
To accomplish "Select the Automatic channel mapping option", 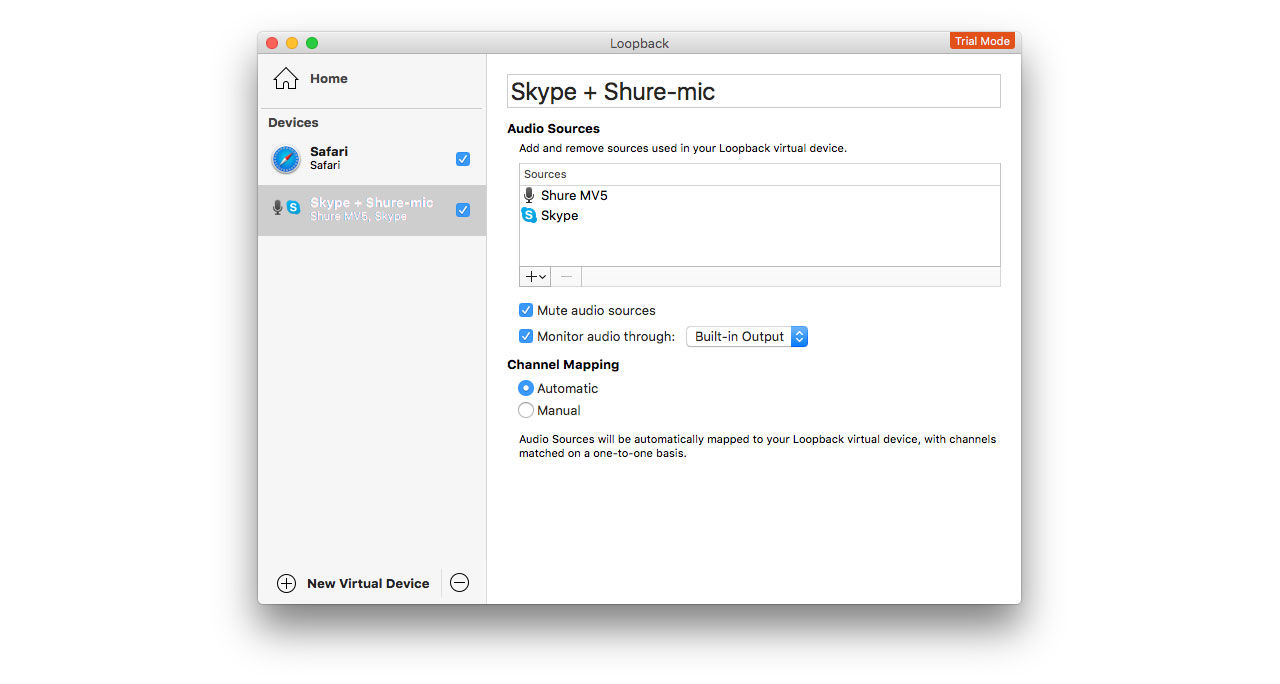I will pyautogui.click(x=526, y=389).
